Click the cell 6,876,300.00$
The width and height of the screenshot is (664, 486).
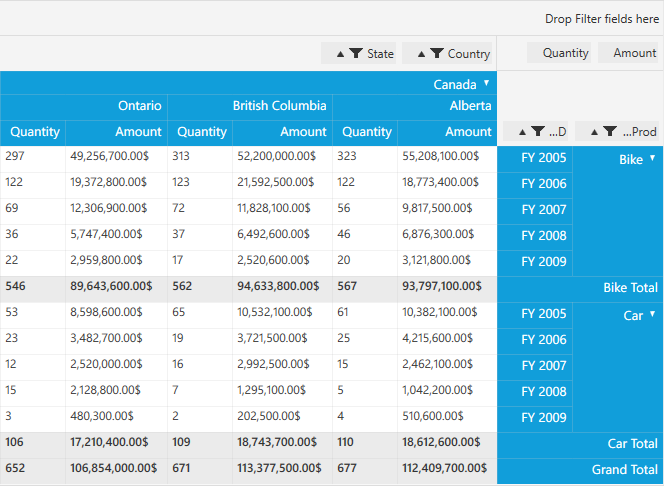447,235
